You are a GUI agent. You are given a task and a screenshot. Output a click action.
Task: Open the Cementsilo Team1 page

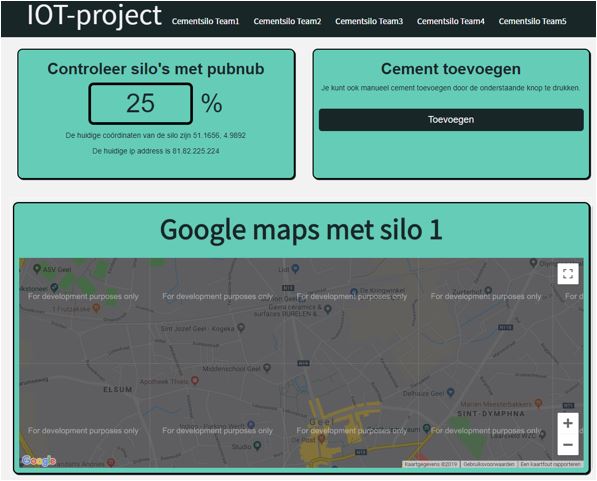(205, 21)
